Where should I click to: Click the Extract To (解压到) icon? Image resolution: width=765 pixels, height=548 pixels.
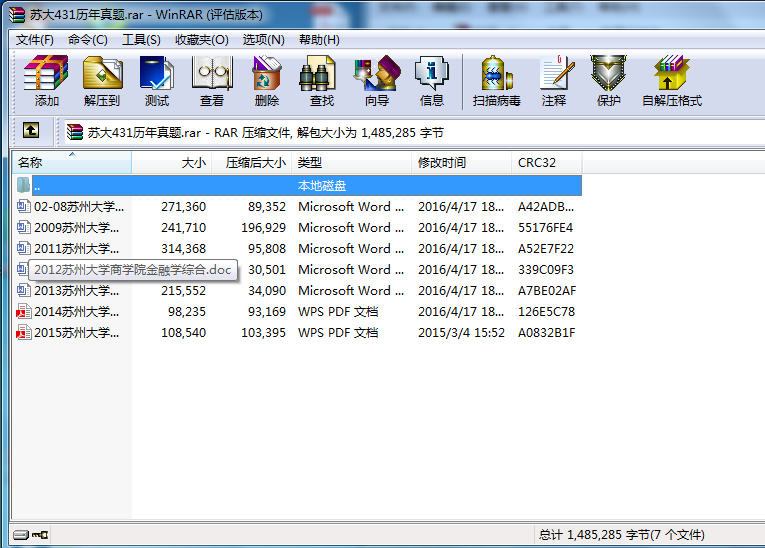(102, 73)
